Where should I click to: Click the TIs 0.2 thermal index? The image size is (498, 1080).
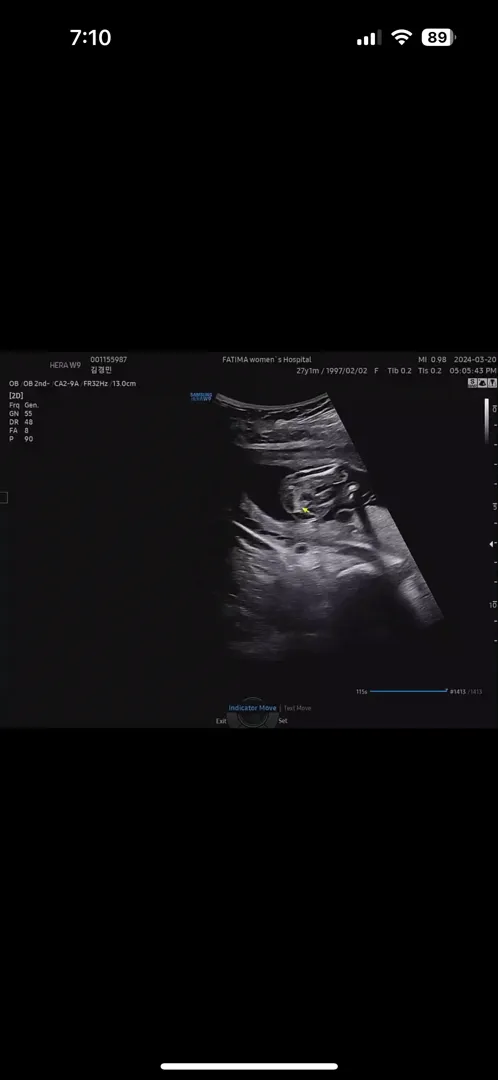tap(430, 371)
